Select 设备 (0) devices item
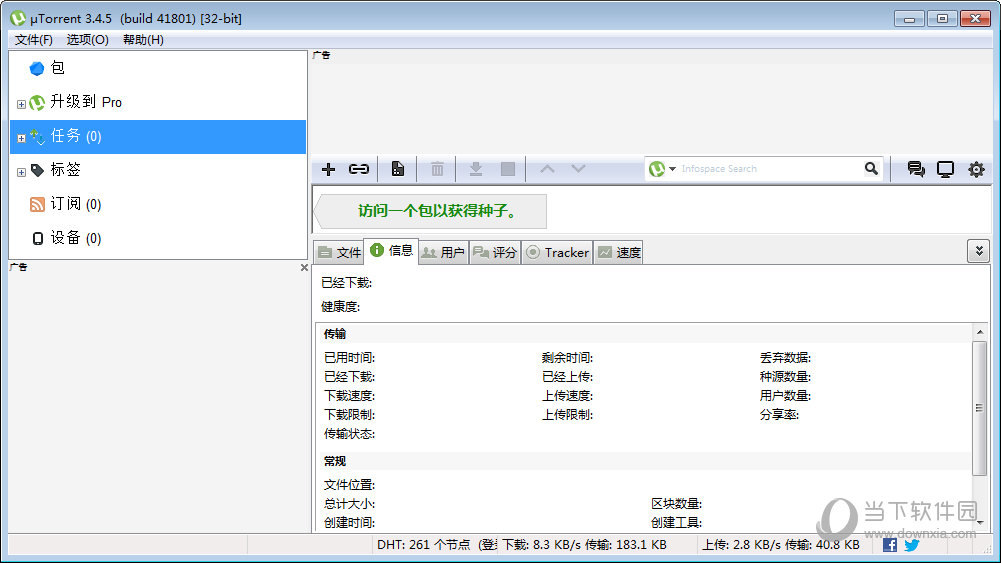The height and width of the screenshot is (563, 1001). 158,238
